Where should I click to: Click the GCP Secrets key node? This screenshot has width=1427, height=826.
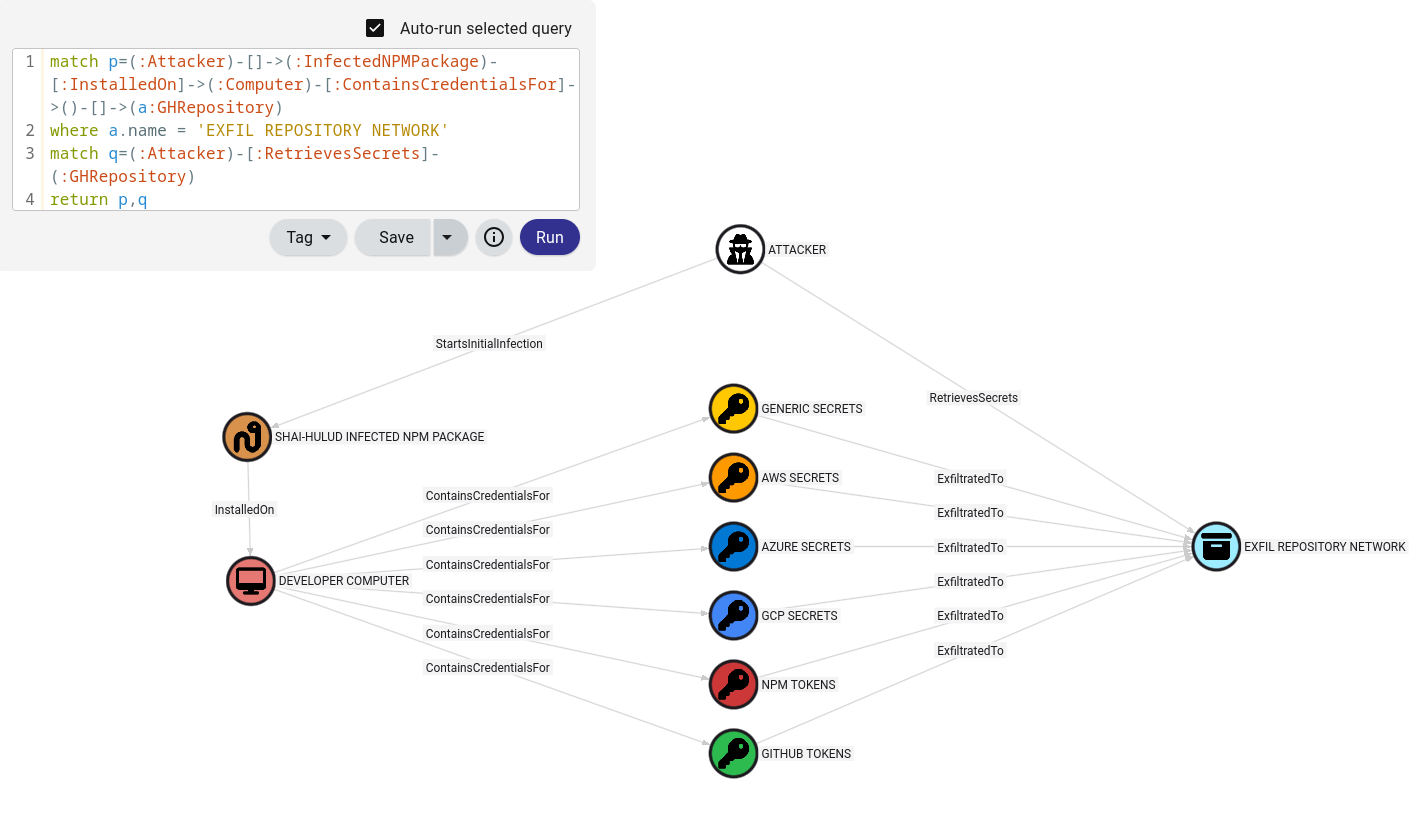734,616
